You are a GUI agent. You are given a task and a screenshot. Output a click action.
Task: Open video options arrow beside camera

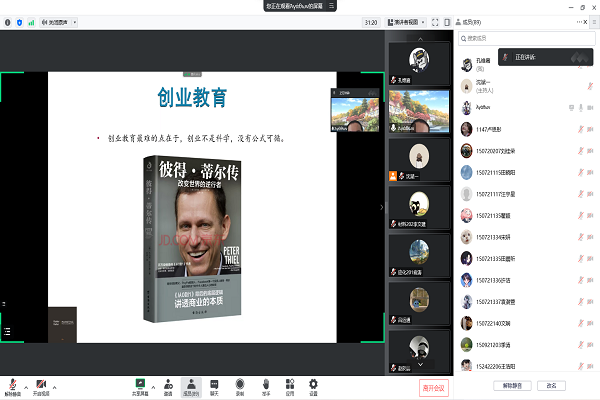click(54, 387)
